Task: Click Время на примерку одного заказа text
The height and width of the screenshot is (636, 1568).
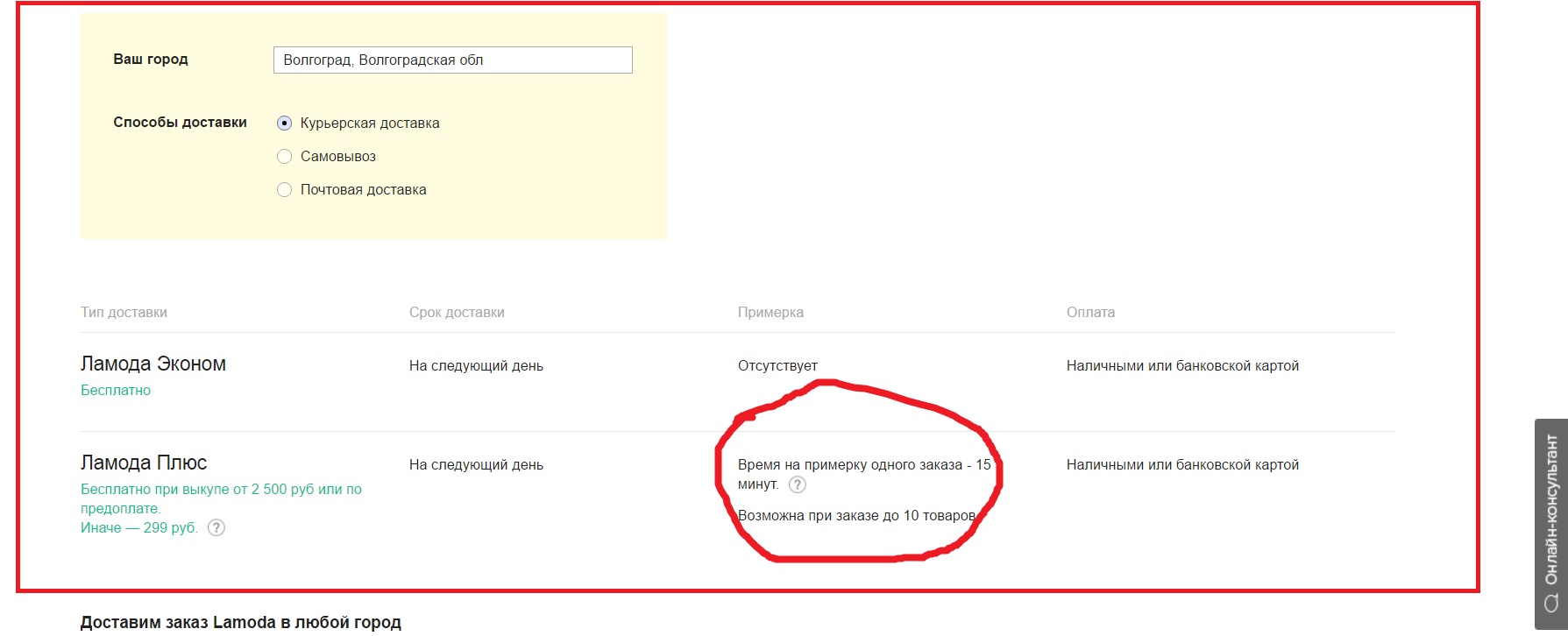Action: 864,474
